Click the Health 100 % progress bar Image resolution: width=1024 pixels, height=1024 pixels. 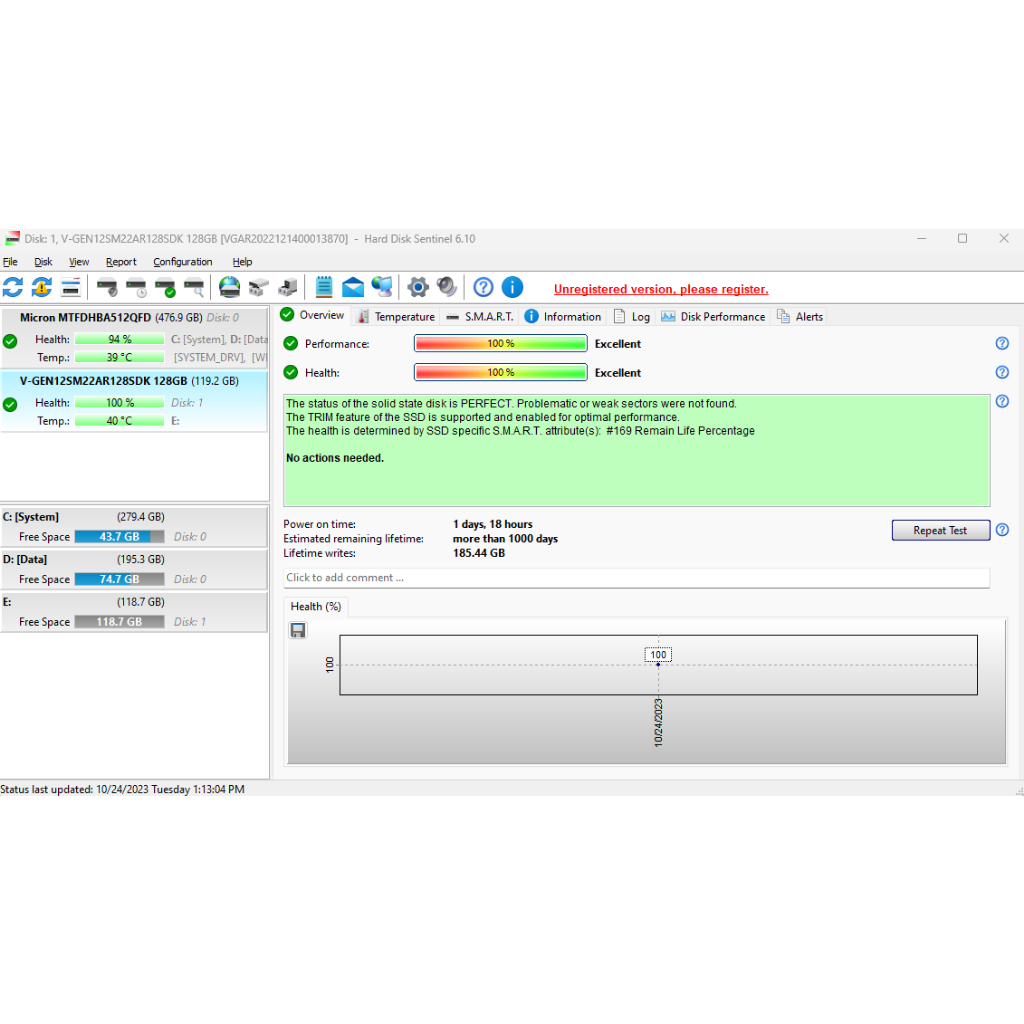tap(500, 373)
